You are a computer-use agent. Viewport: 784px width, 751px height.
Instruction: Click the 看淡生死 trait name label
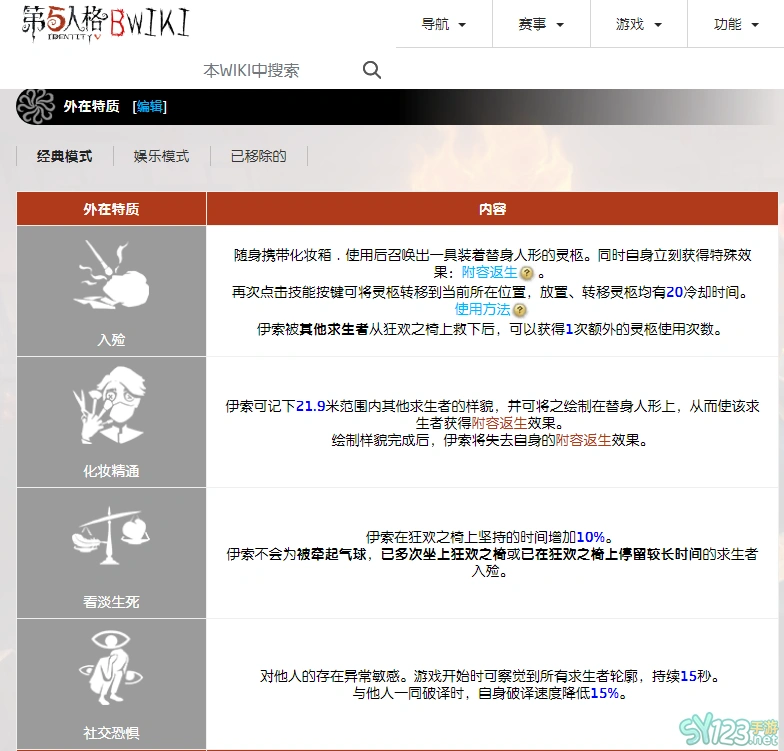[x=112, y=602]
